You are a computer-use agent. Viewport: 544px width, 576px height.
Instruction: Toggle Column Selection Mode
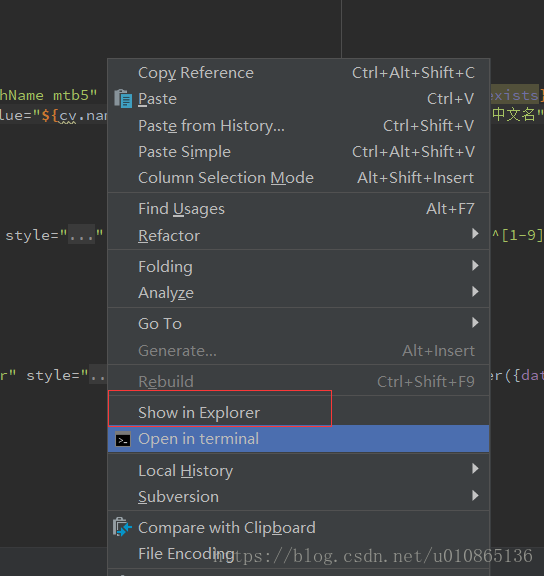(298, 178)
